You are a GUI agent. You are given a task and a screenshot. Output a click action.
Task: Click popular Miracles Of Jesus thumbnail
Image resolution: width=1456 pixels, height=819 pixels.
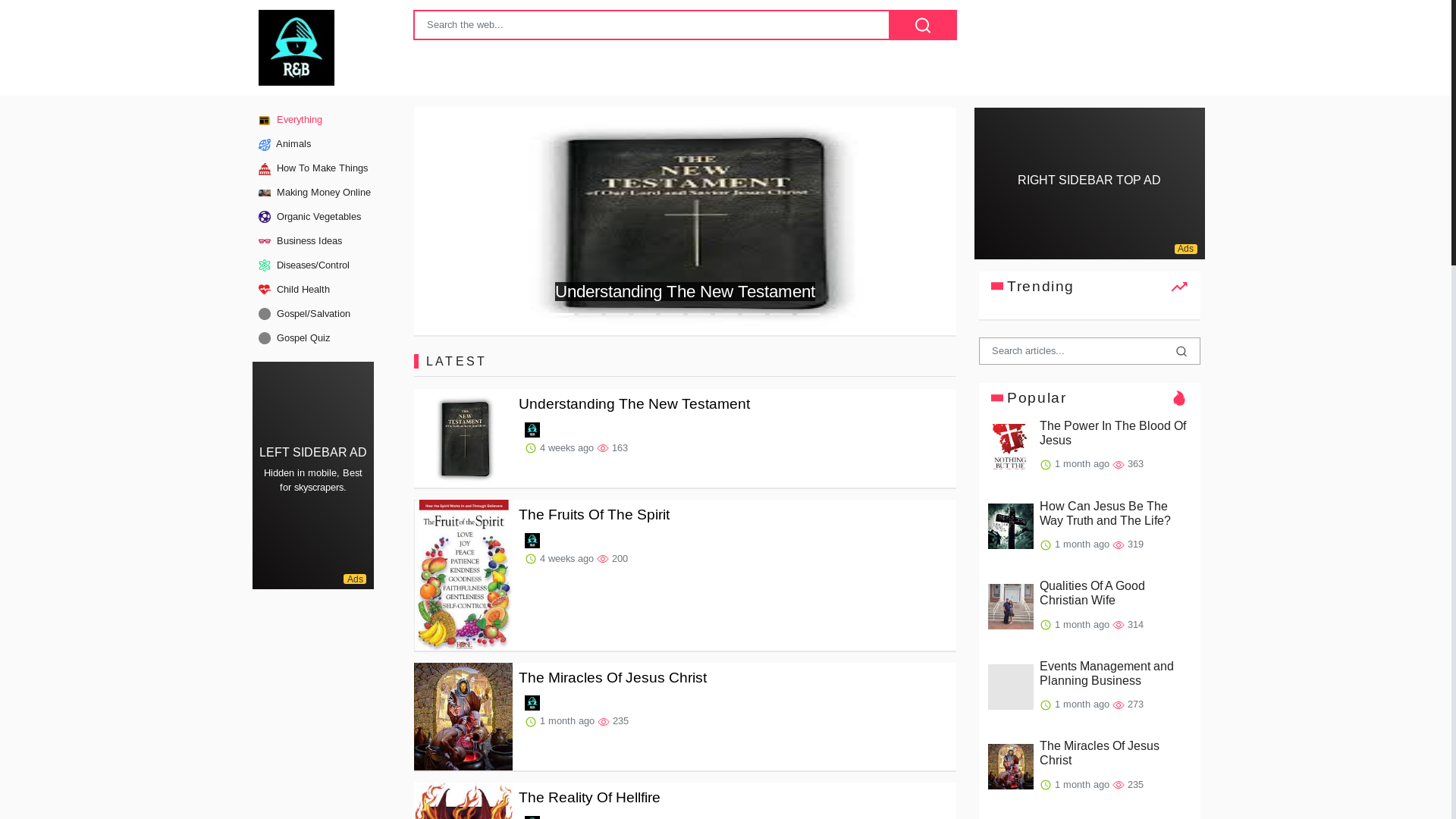(1010, 767)
